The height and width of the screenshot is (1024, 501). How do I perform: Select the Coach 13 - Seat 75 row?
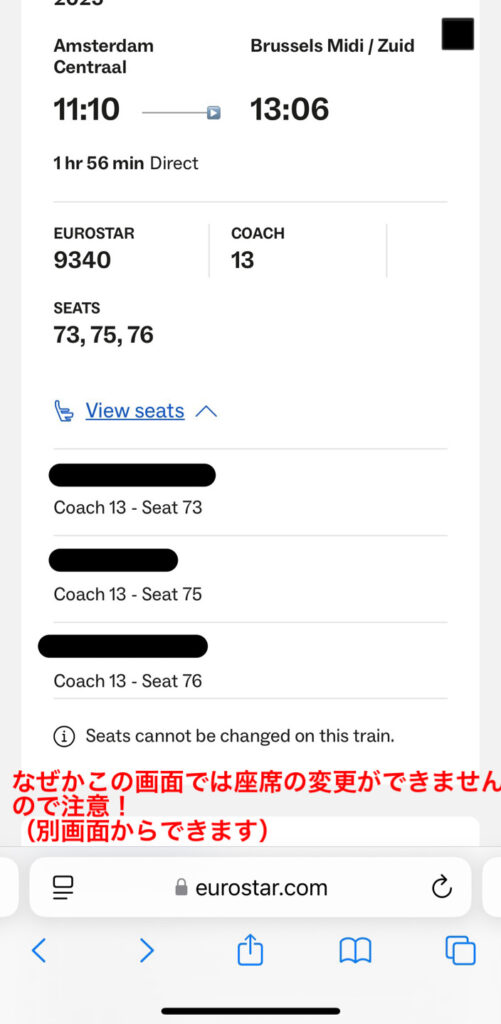(x=250, y=579)
